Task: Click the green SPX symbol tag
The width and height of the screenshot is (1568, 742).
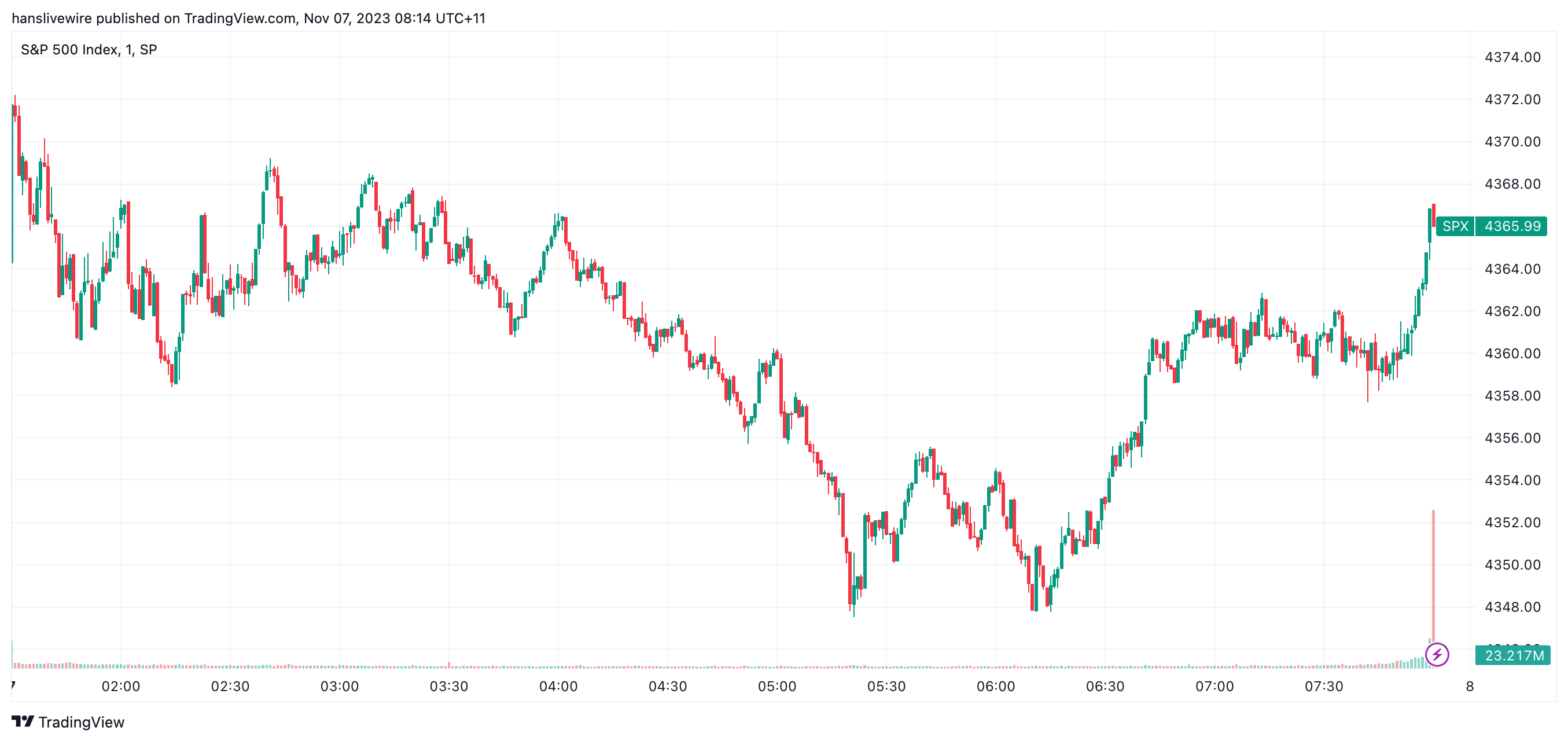Action: pos(1455,226)
